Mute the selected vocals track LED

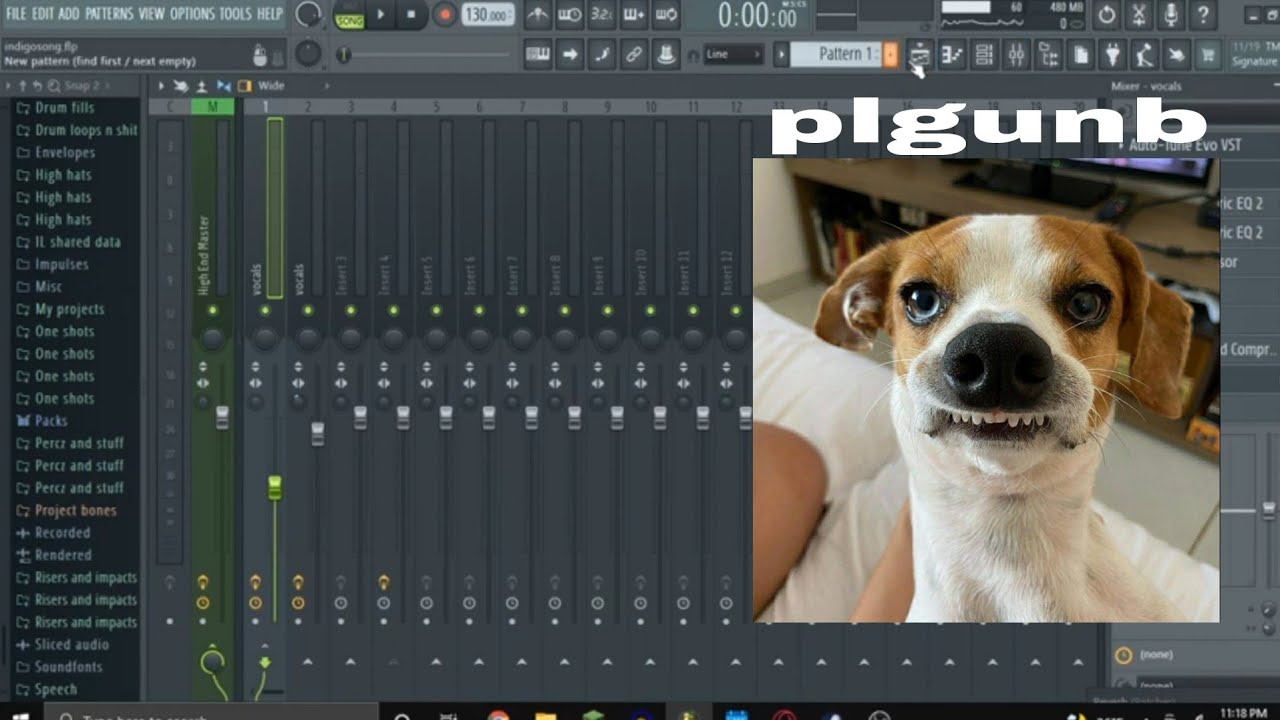(x=265, y=311)
